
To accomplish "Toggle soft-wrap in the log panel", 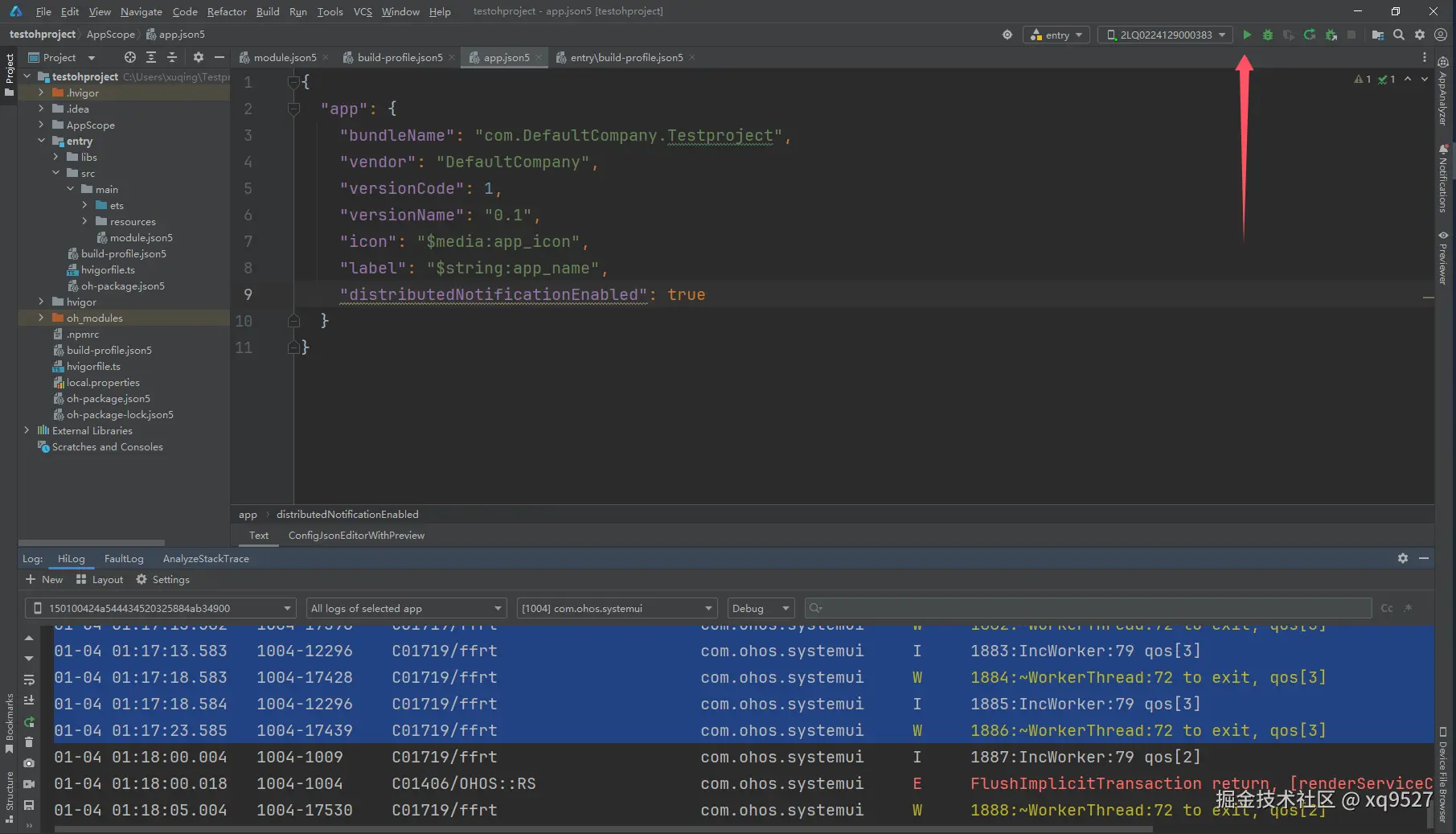I will pyautogui.click(x=29, y=680).
